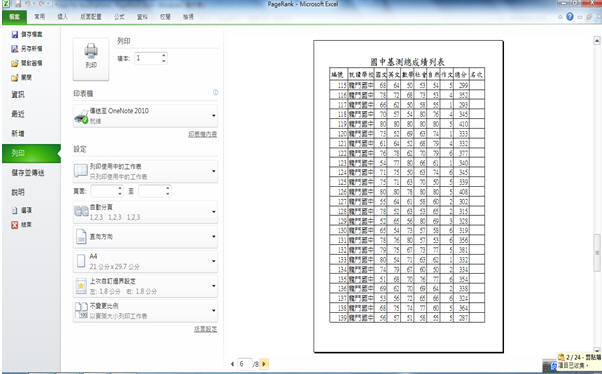Screen dimensions: 602x374
Task: Click the Close workbook icon in the sidebar
Action: pyautogui.click(x=15, y=78)
